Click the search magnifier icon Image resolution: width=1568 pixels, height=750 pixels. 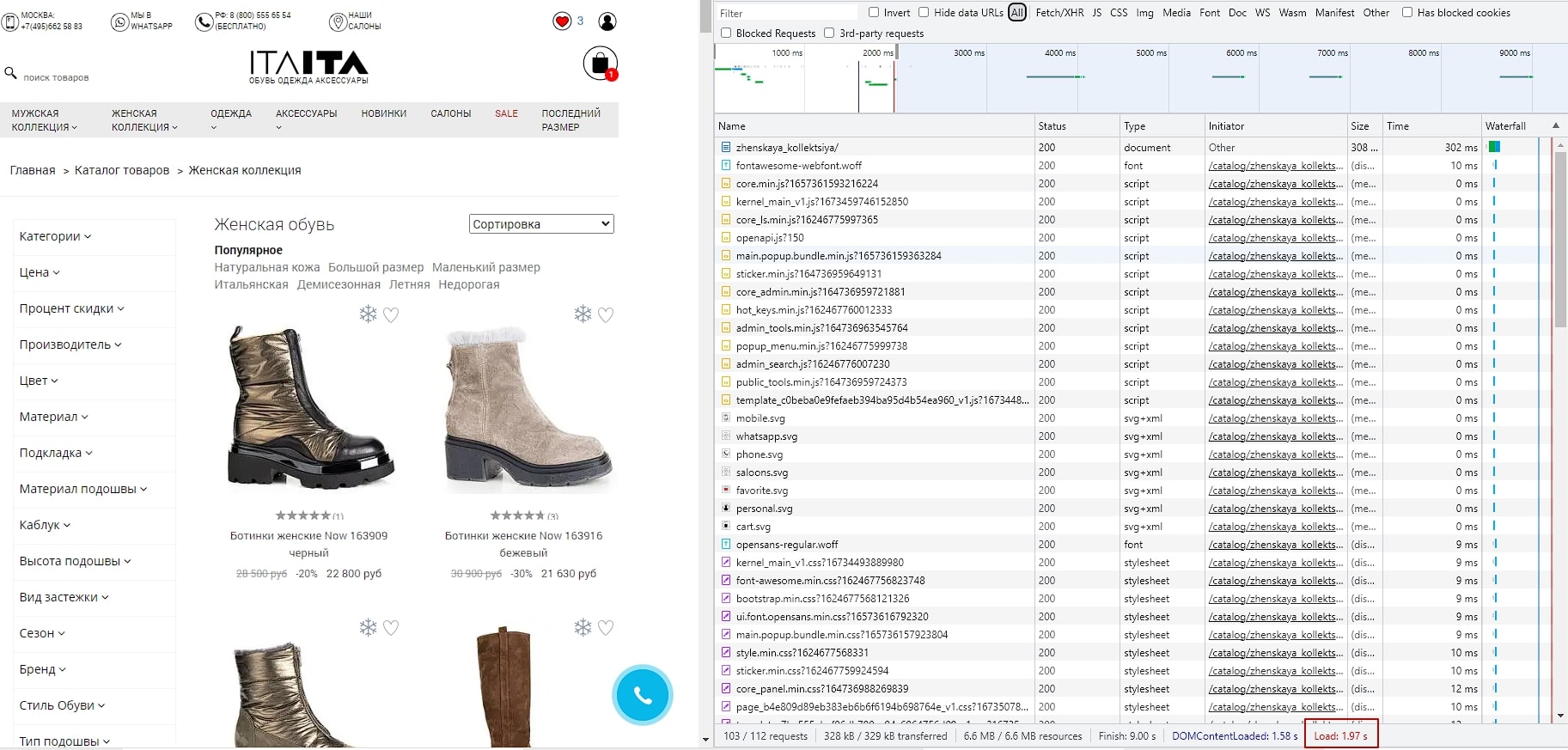(11, 74)
